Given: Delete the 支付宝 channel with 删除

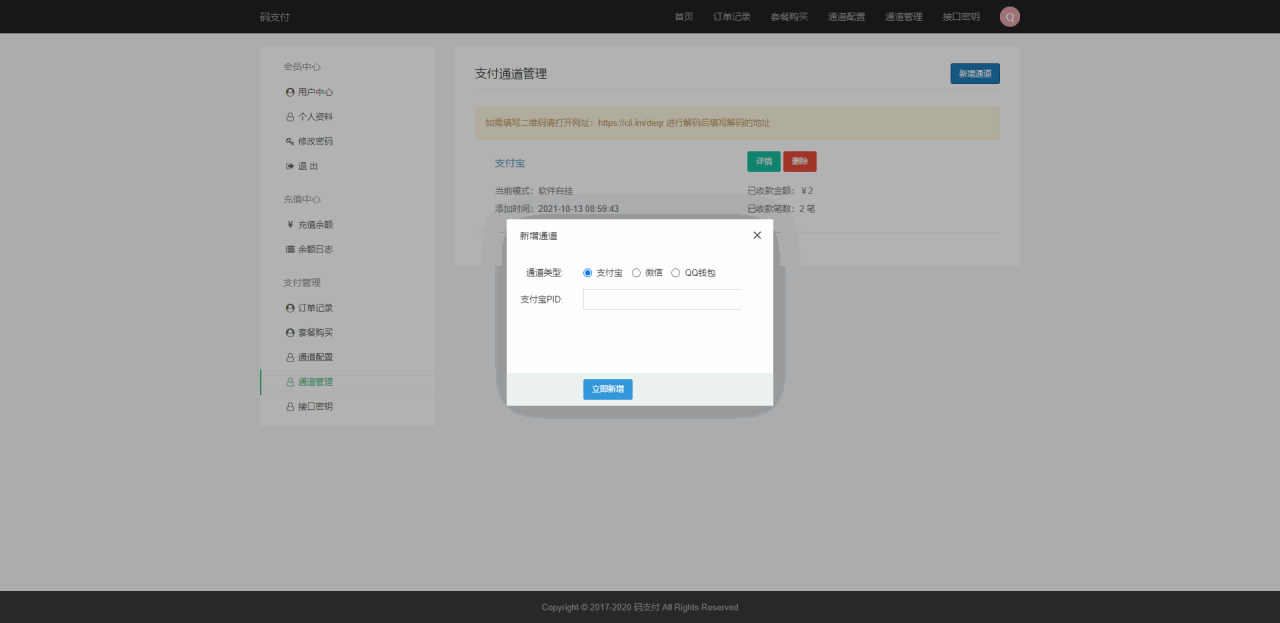Looking at the screenshot, I should coord(800,161).
